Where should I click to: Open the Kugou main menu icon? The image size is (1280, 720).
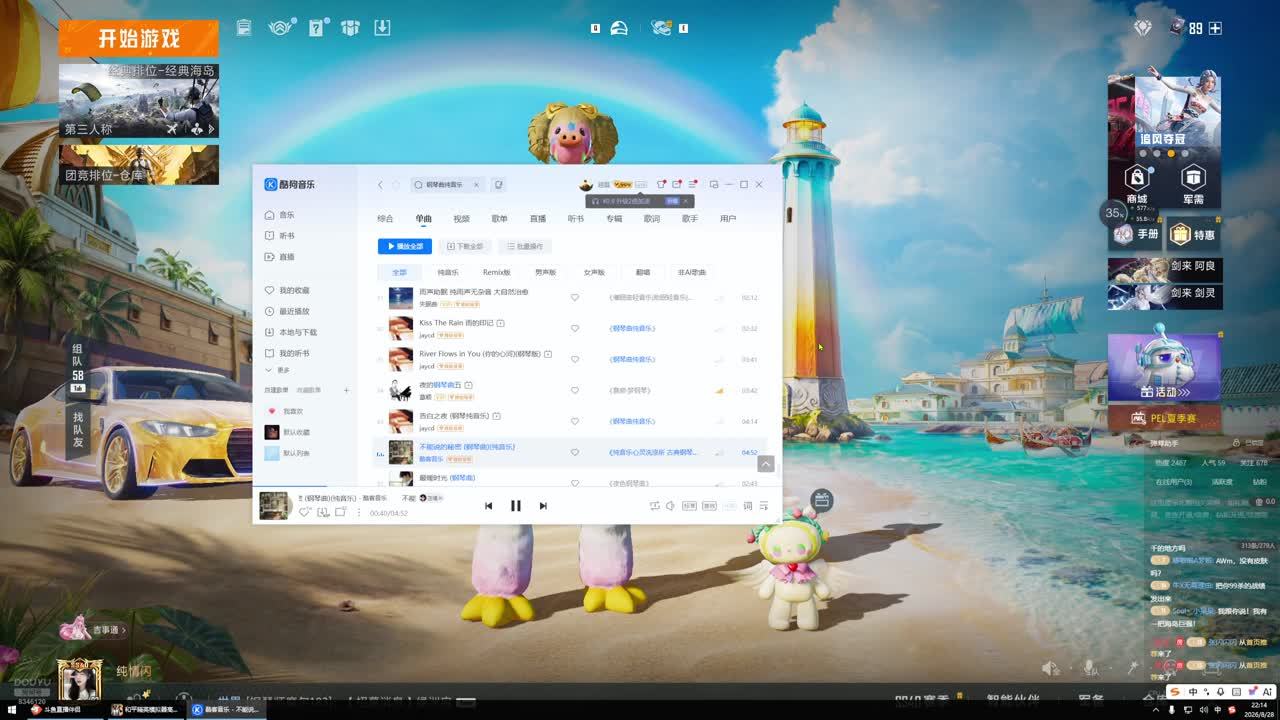692,185
